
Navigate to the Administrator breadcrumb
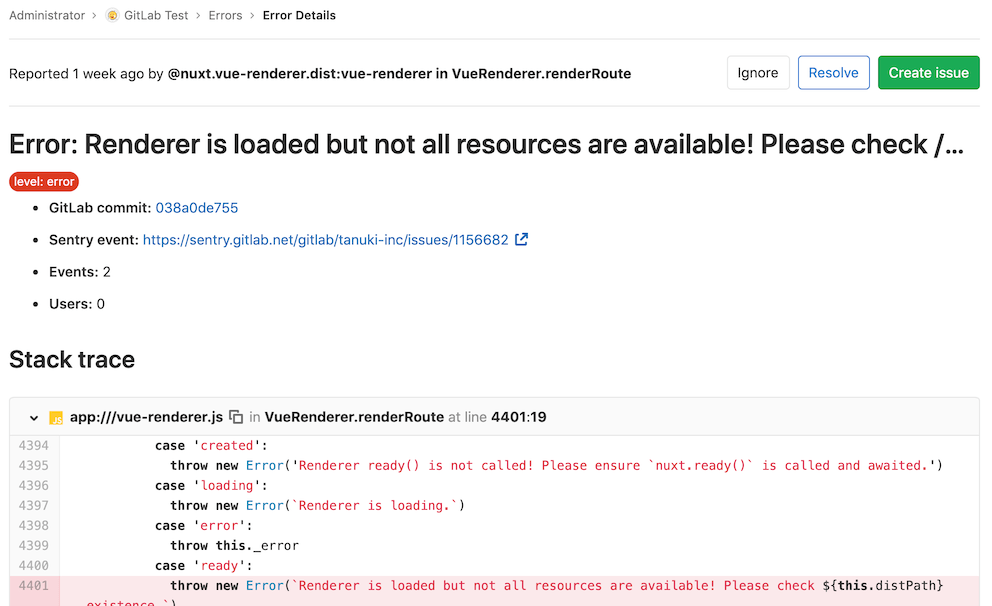click(x=46, y=15)
